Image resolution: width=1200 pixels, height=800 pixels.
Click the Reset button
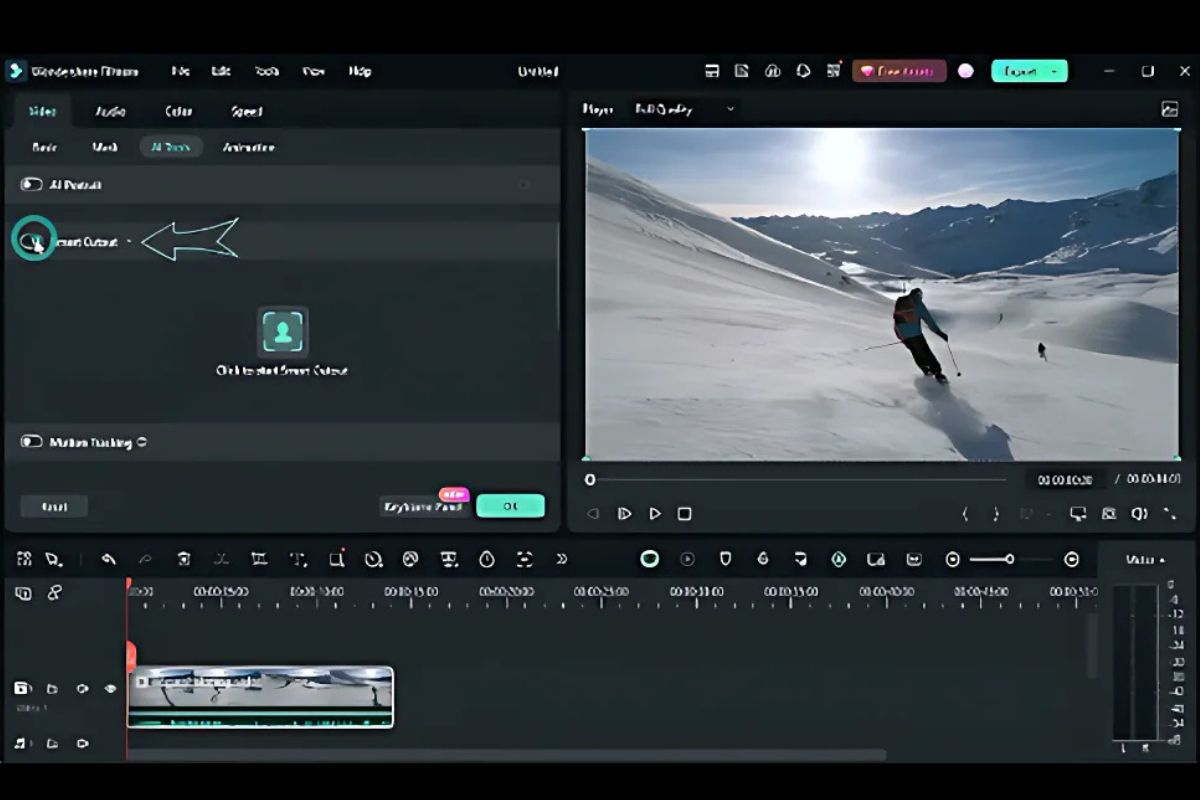[x=54, y=506]
